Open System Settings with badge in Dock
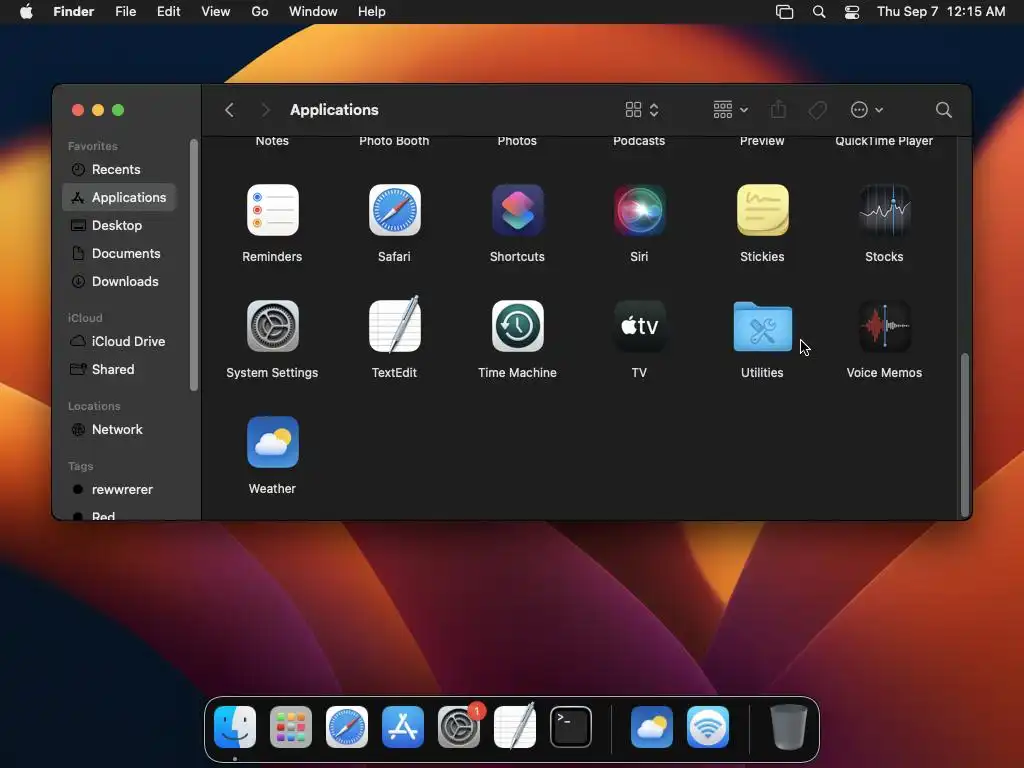Viewport: 1024px width, 768px height. point(459,727)
